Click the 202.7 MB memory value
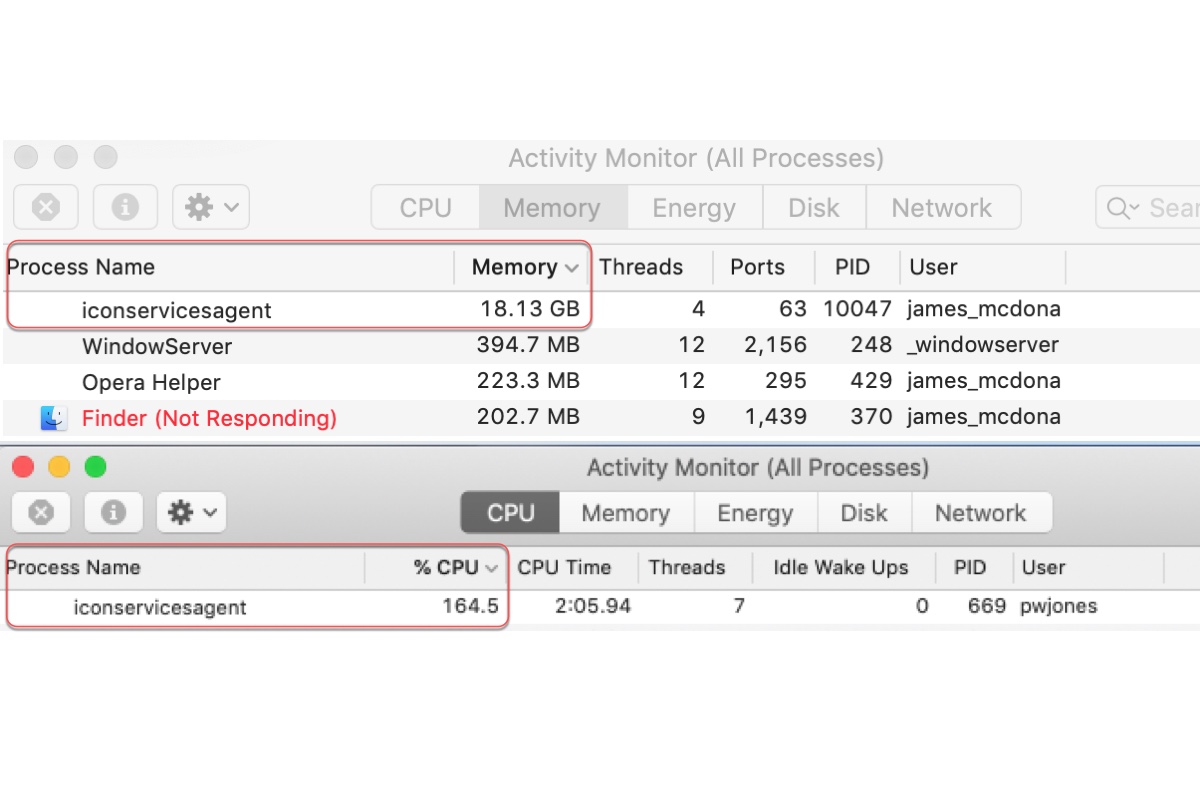This screenshot has height=800, width=1200. (528, 417)
